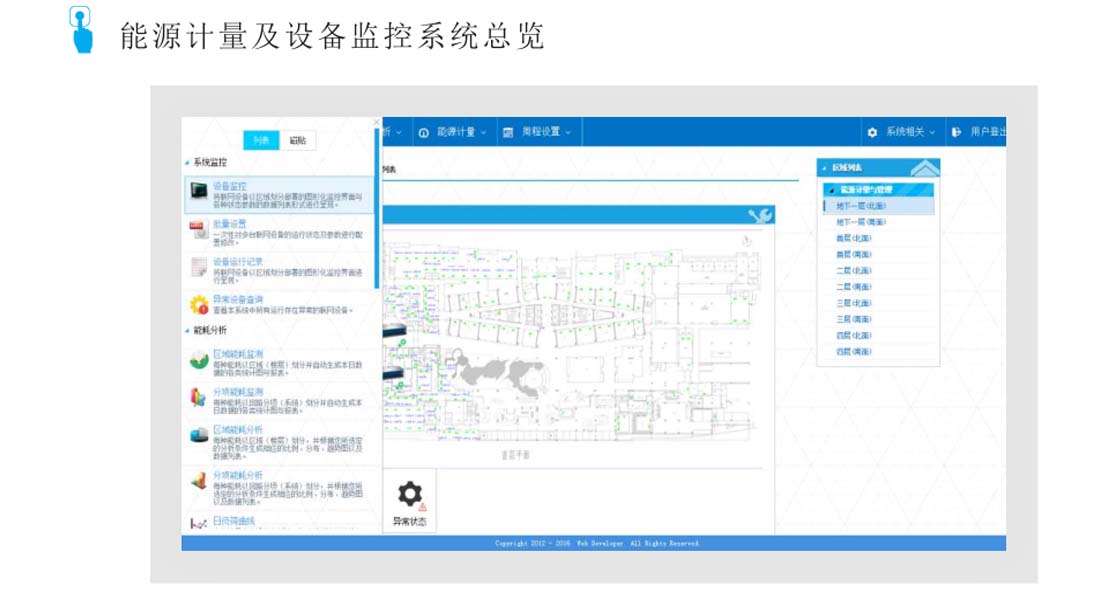Viewport: 1108px width, 600px height.
Task: Click the 异常状态 label under the gear
Action: (x=410, y=522)
